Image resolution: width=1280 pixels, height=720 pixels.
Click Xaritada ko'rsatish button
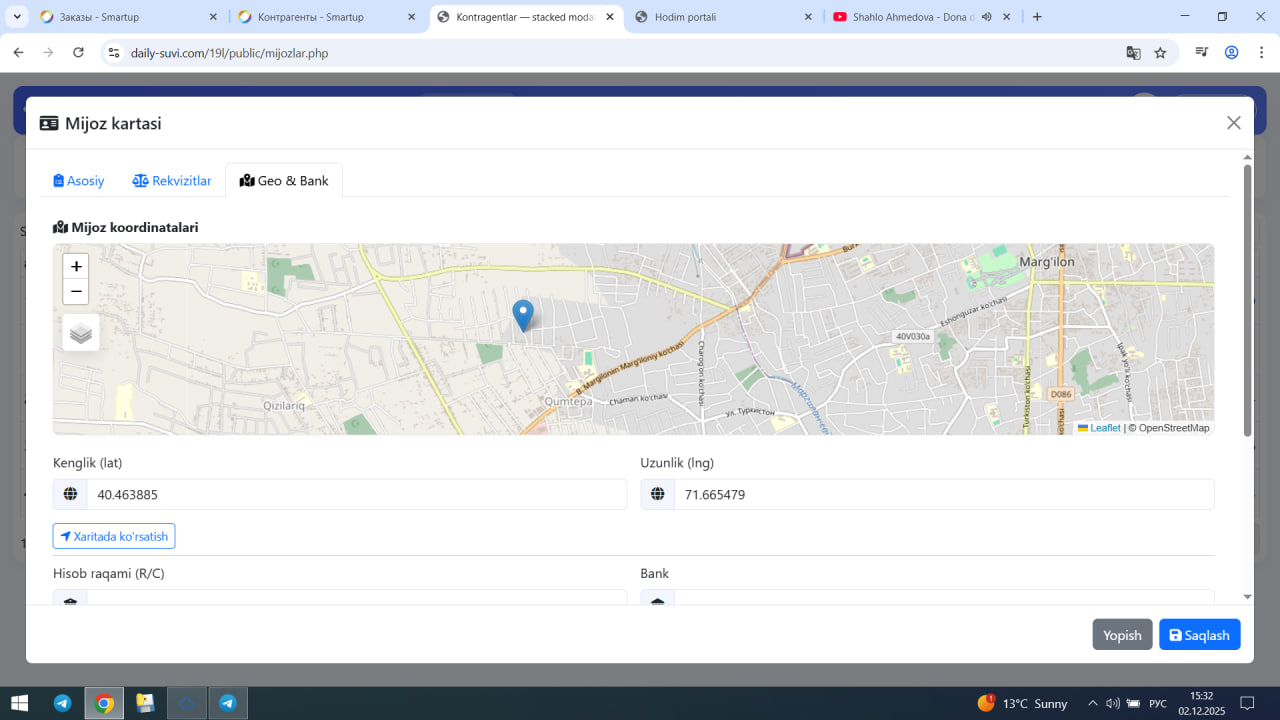pyautogui.click(x=114, y=536)
